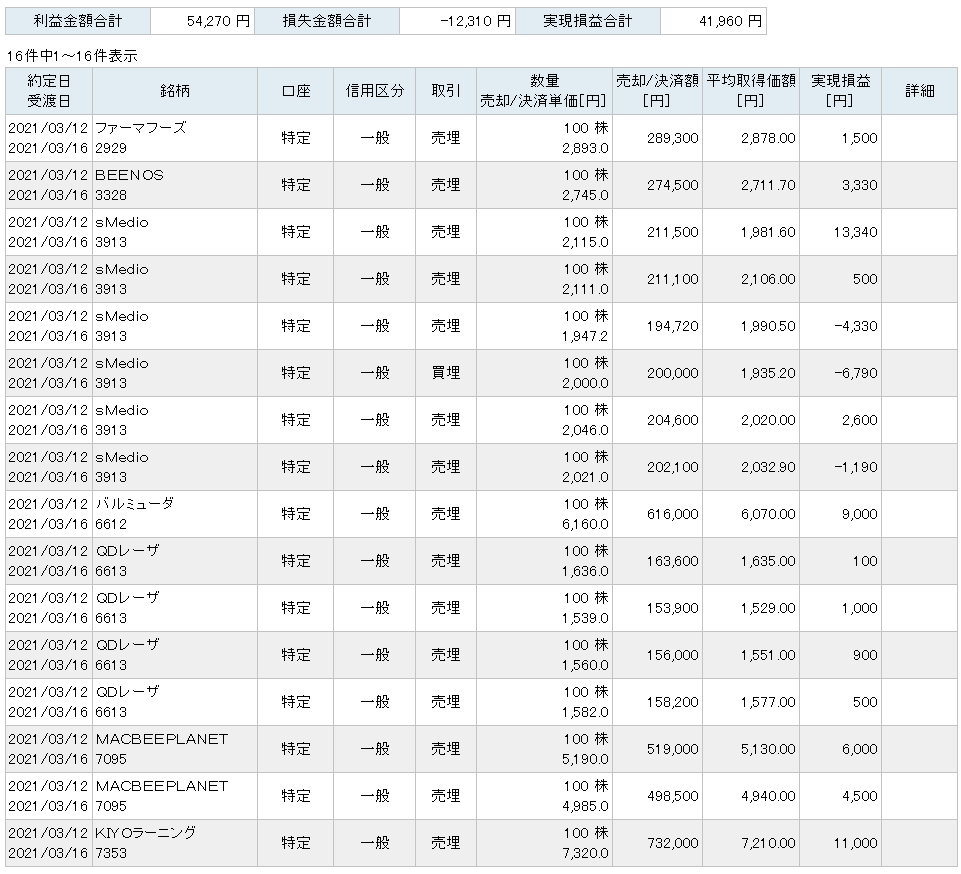Select the MACBEEPLANET row with 519,000 amount
Image resolution: width=961 pixels, height=874 pixels.
click(481, 749)
